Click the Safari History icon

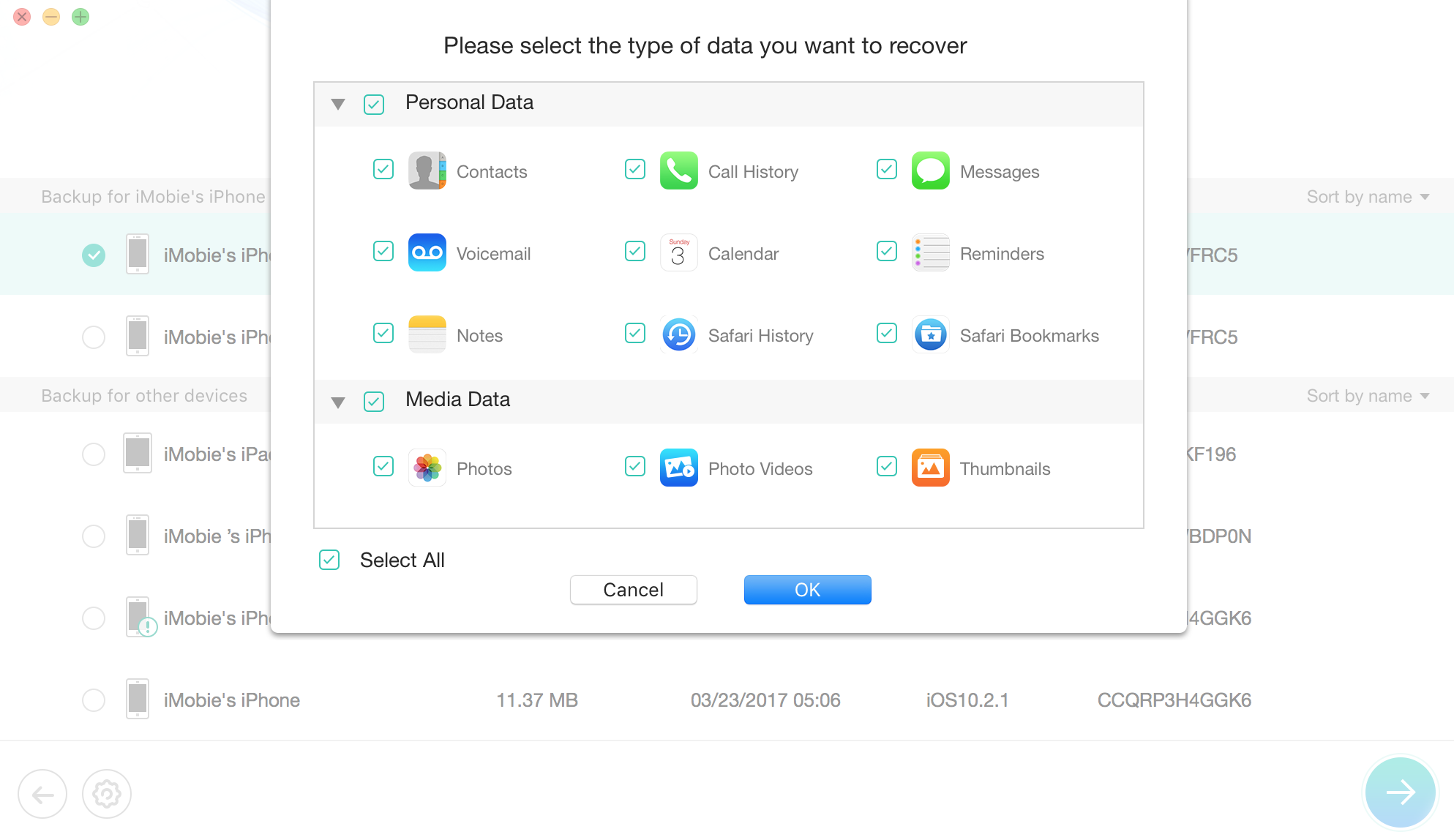(x=680, y=335)
